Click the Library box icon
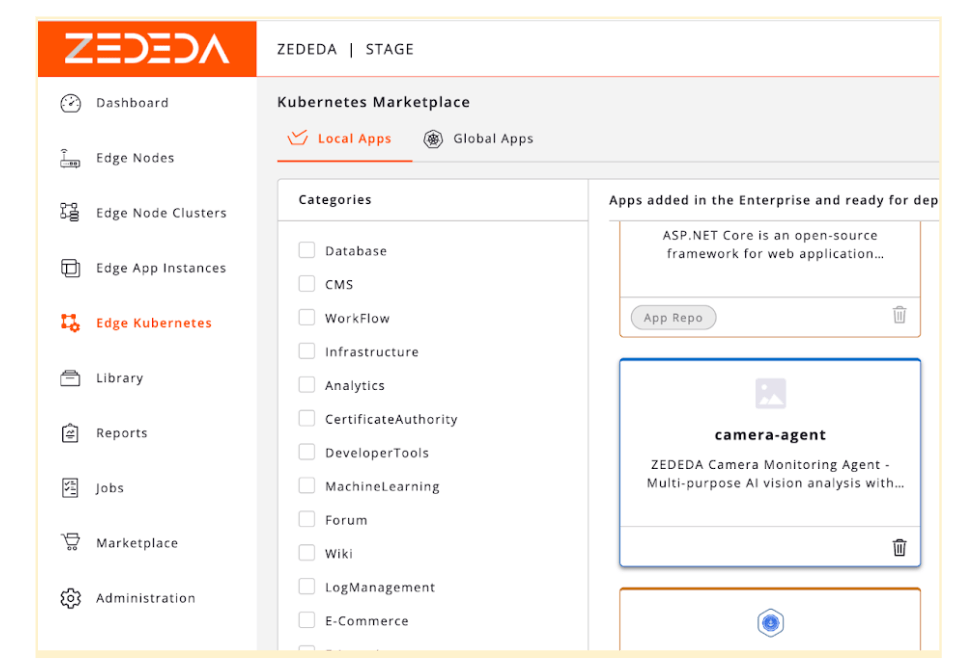The height and width of the screenshot is (669, 969). point(70,378)
